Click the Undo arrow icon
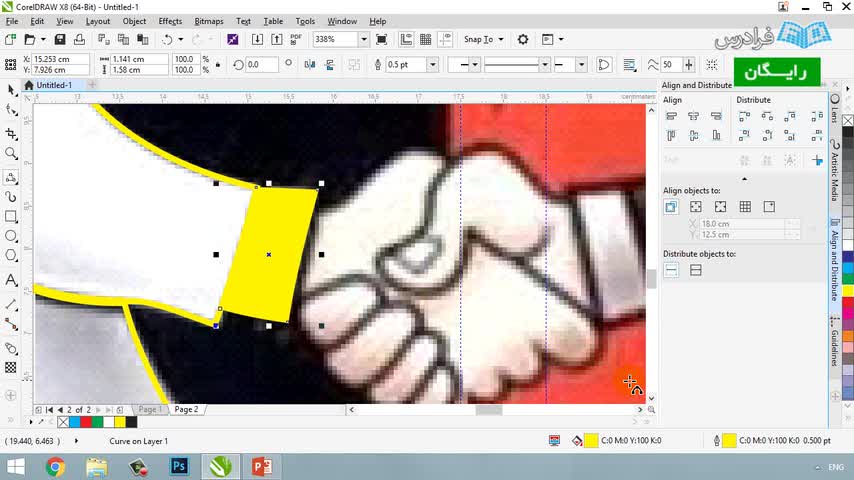The height and width of the screenshot is (480, 854). click(x=167, y=39)
